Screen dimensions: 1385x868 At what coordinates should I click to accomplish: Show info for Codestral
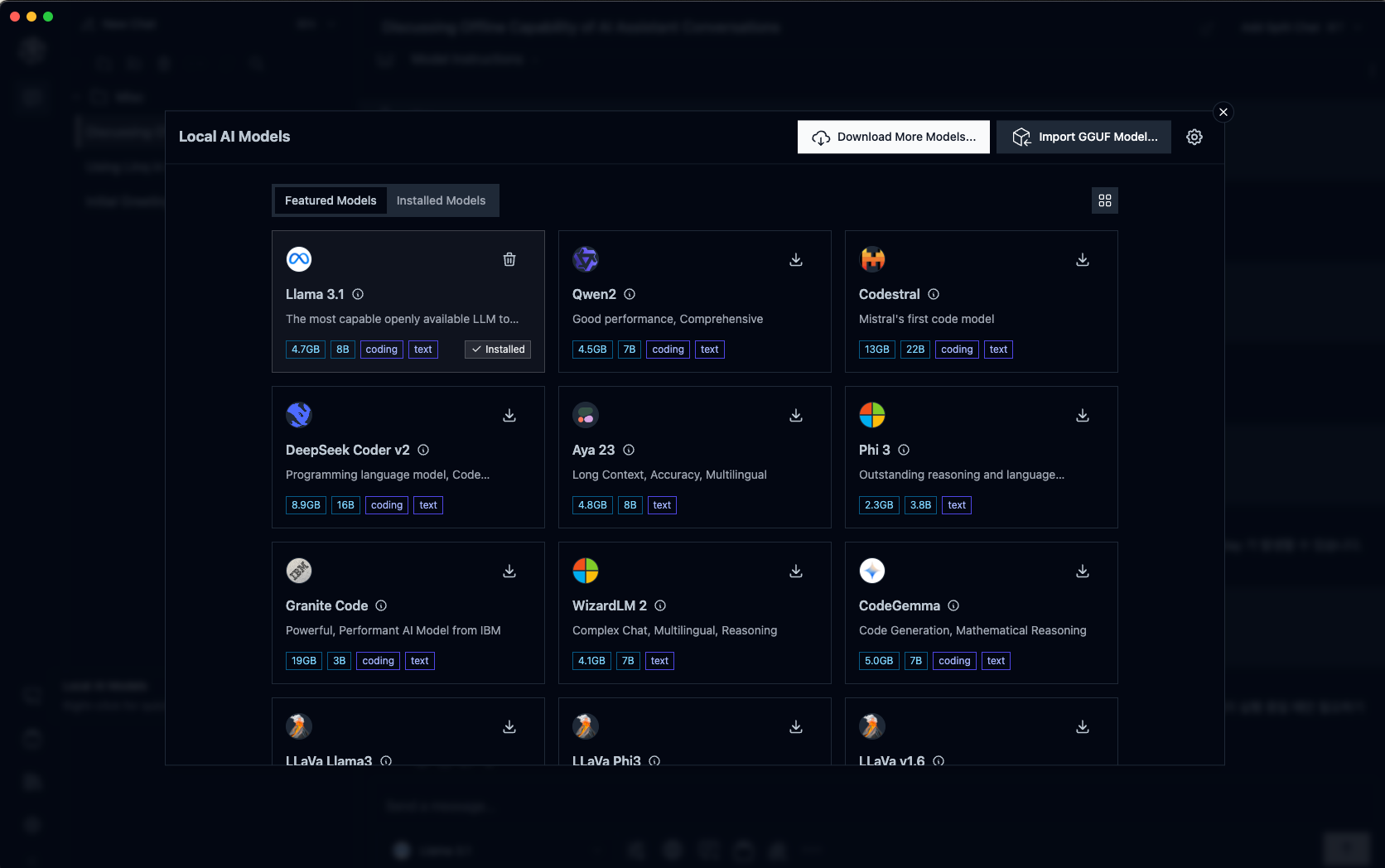[x=934, y=294]
